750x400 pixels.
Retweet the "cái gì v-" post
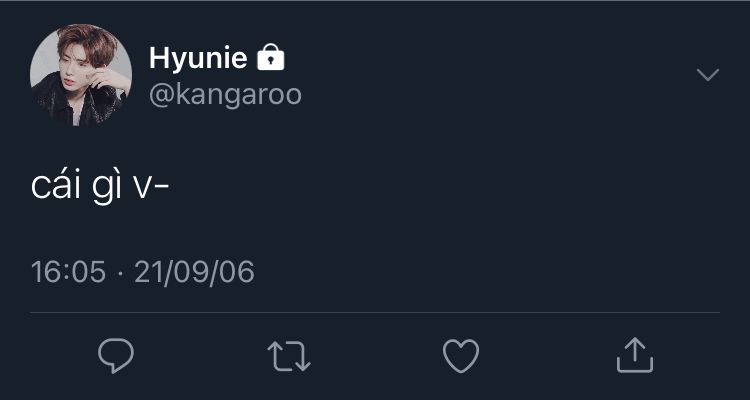click(x=289, y=355)
